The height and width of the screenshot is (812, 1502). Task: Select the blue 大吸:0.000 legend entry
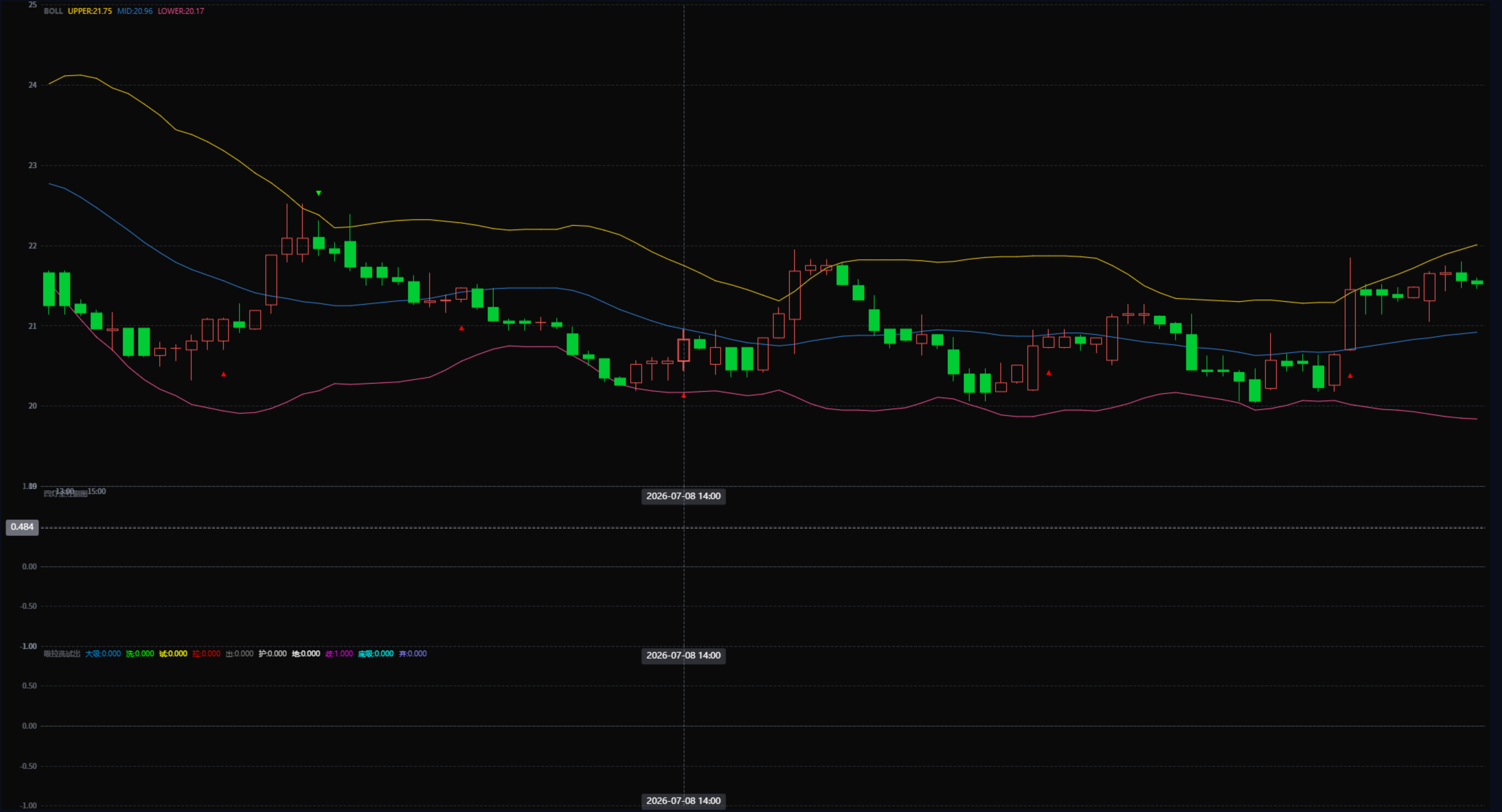tap(103, 653)
